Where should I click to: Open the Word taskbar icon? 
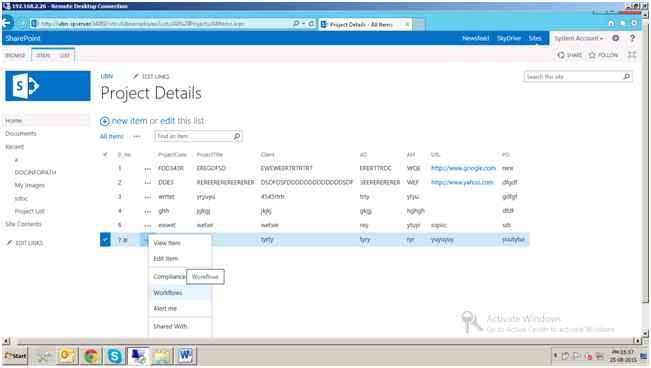click(185, 356)
